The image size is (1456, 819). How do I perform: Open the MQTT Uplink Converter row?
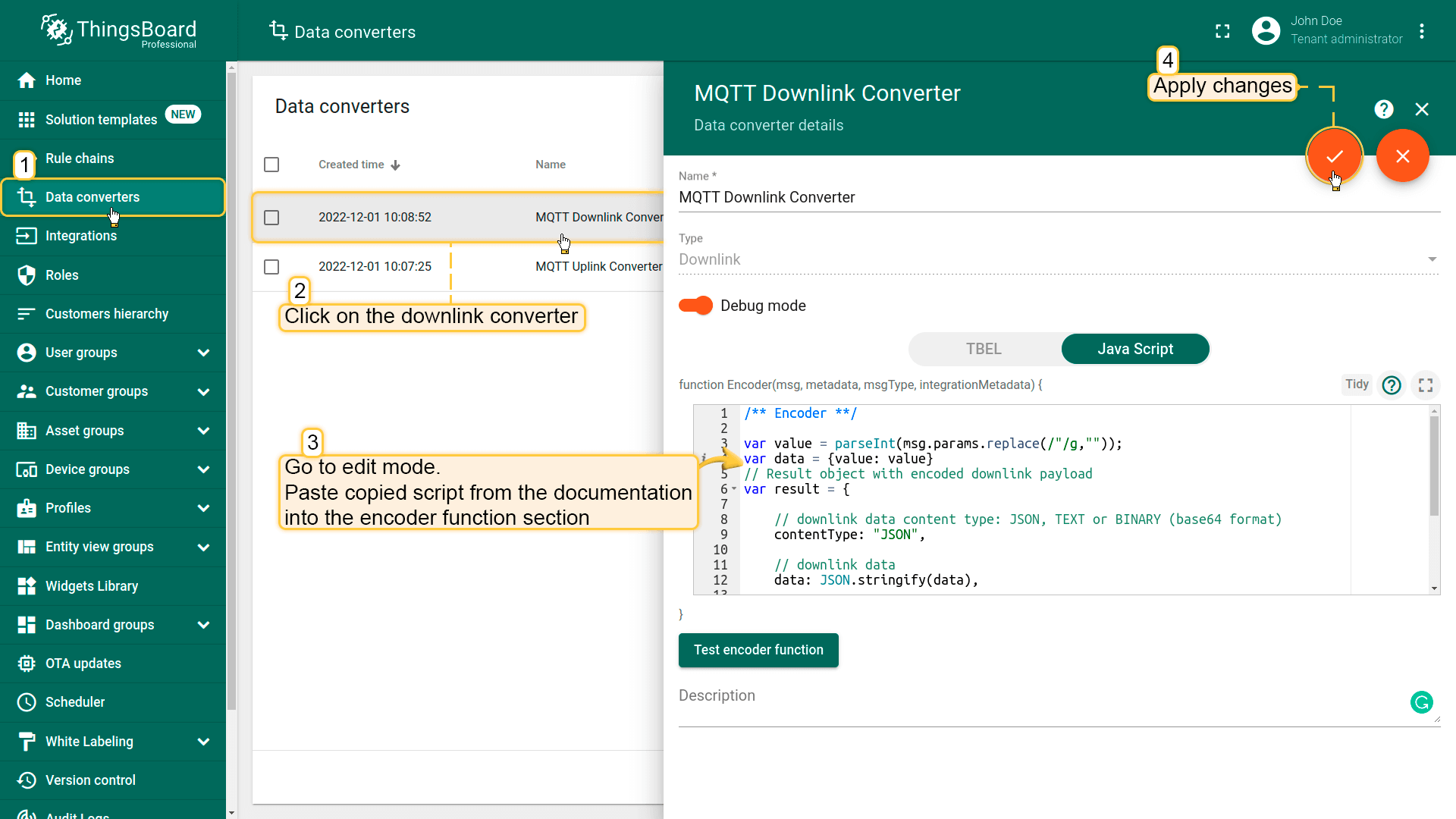458,267
